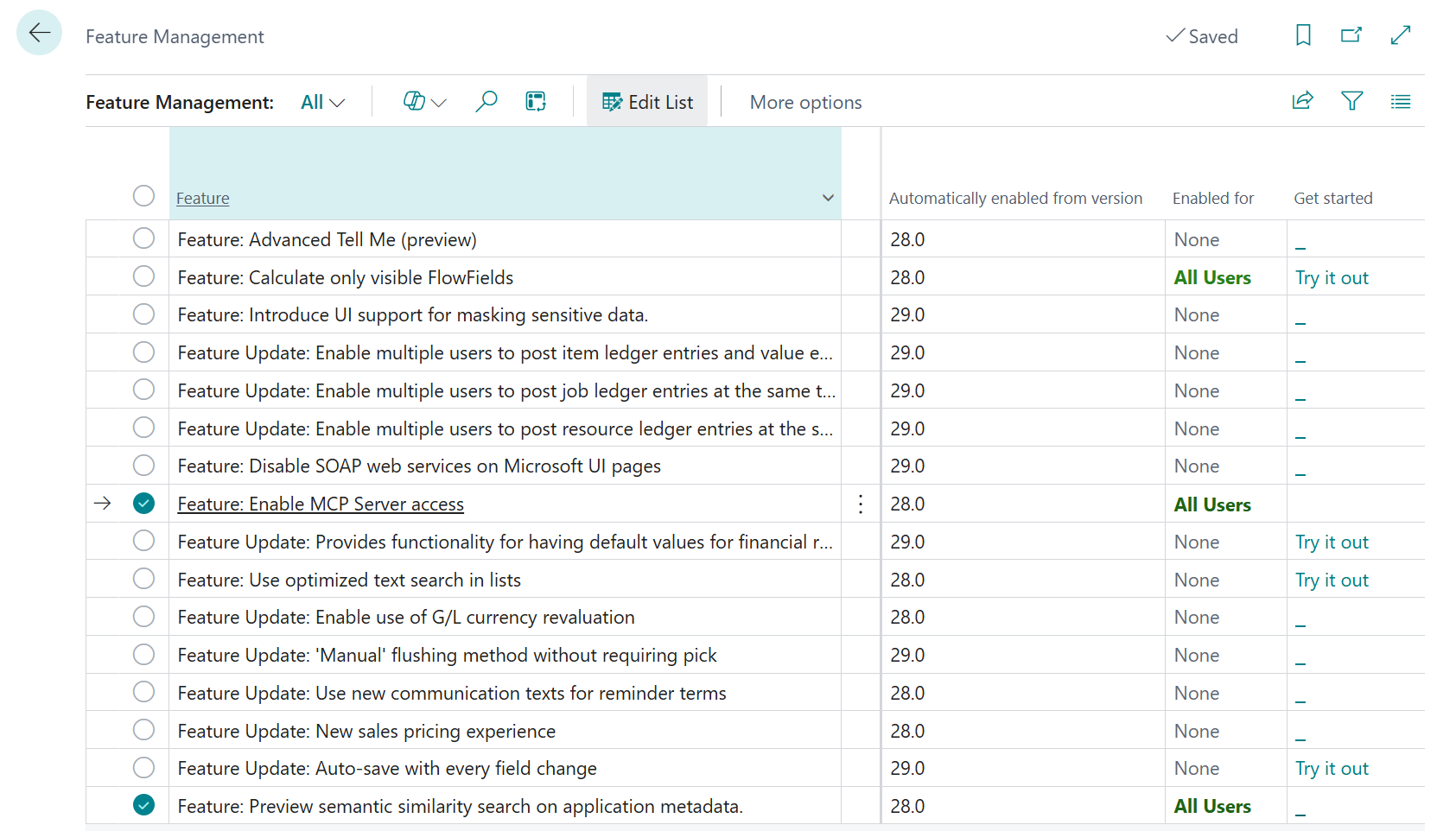This screenshot has width=1456, height=831.
Task: Click the analyze view icon
Action: coord(536,102)
